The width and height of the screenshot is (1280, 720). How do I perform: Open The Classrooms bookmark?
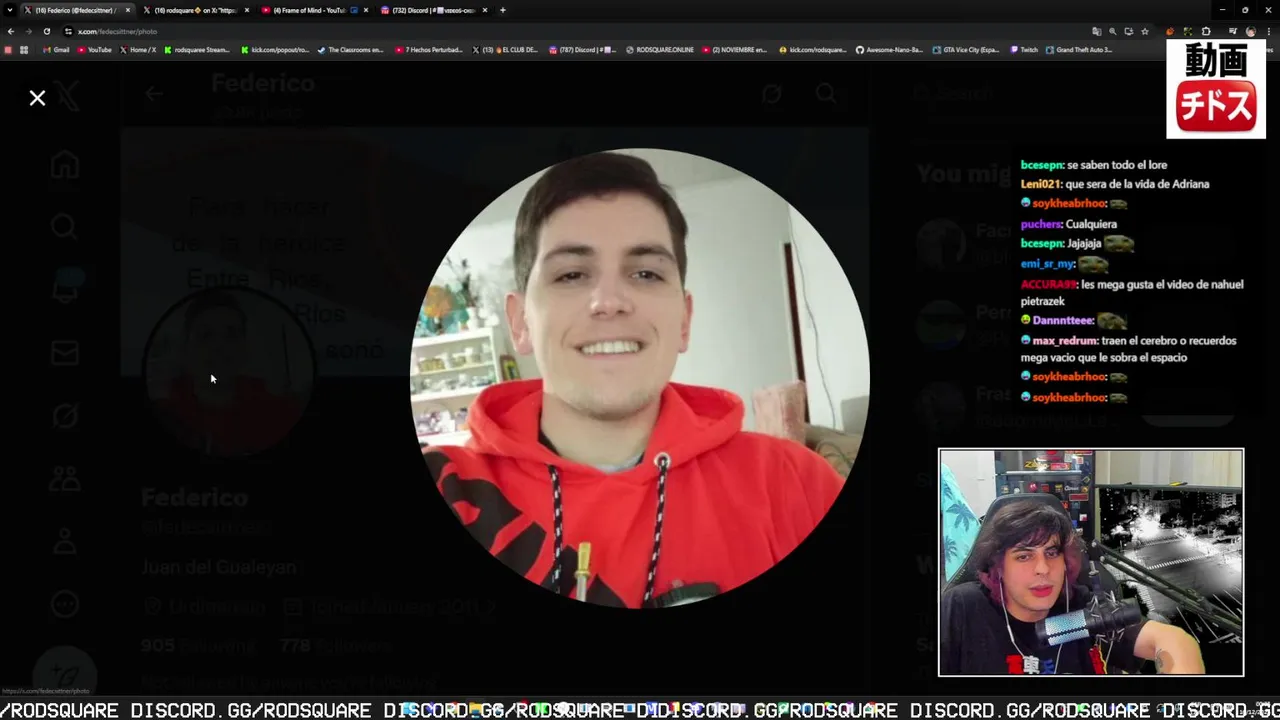[351, 50]
